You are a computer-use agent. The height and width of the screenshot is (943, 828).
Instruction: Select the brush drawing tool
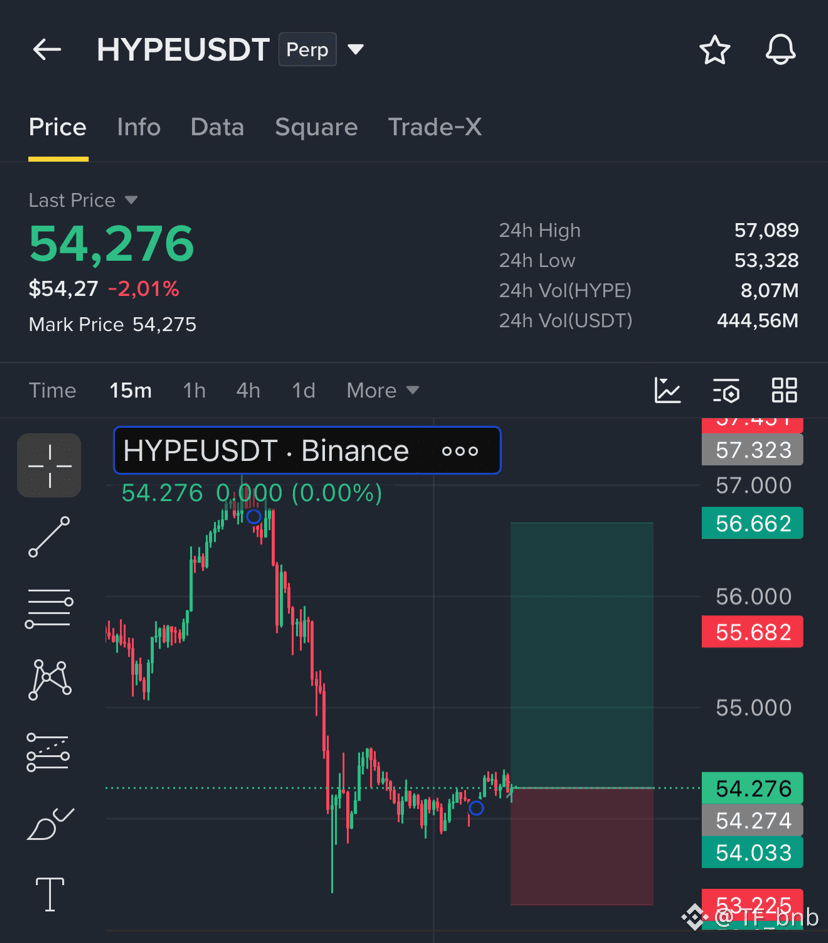coord(51,825)
